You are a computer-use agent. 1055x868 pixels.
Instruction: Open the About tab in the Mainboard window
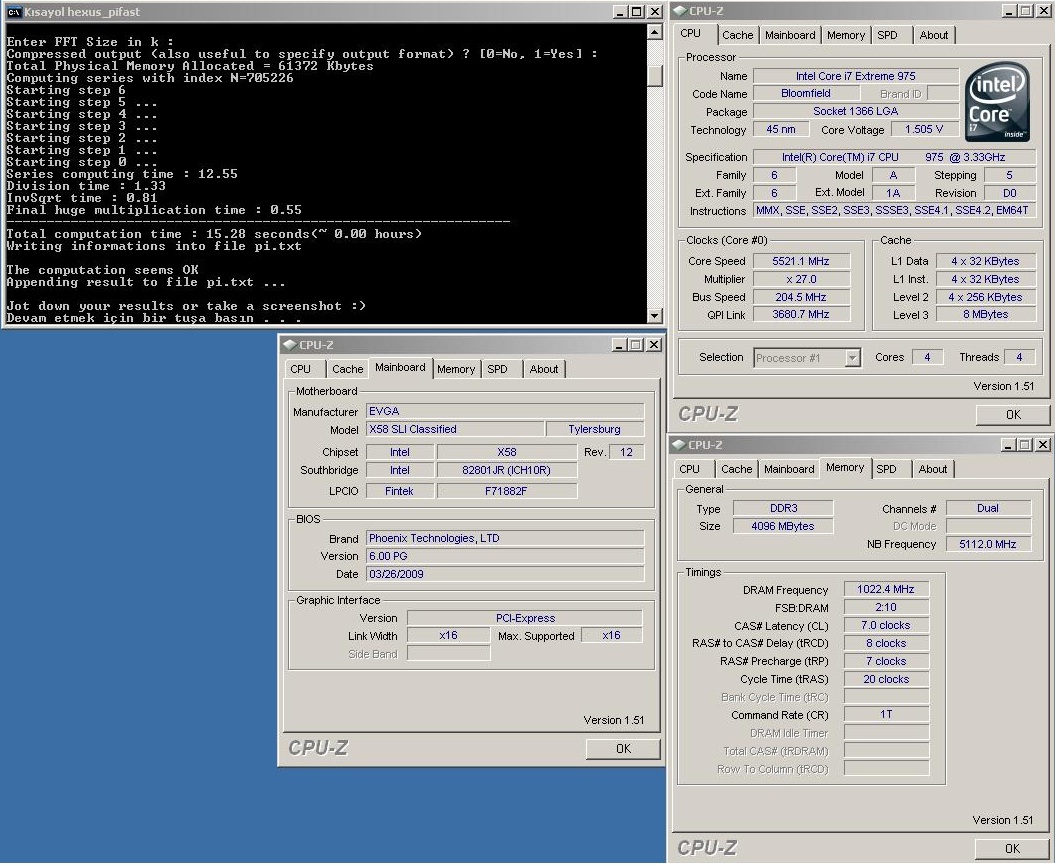tap(544, 369)
